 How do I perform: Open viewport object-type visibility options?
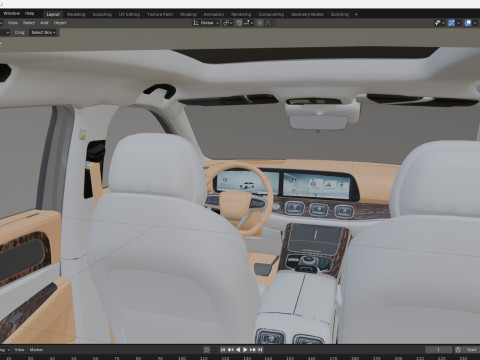click(440, 23)
